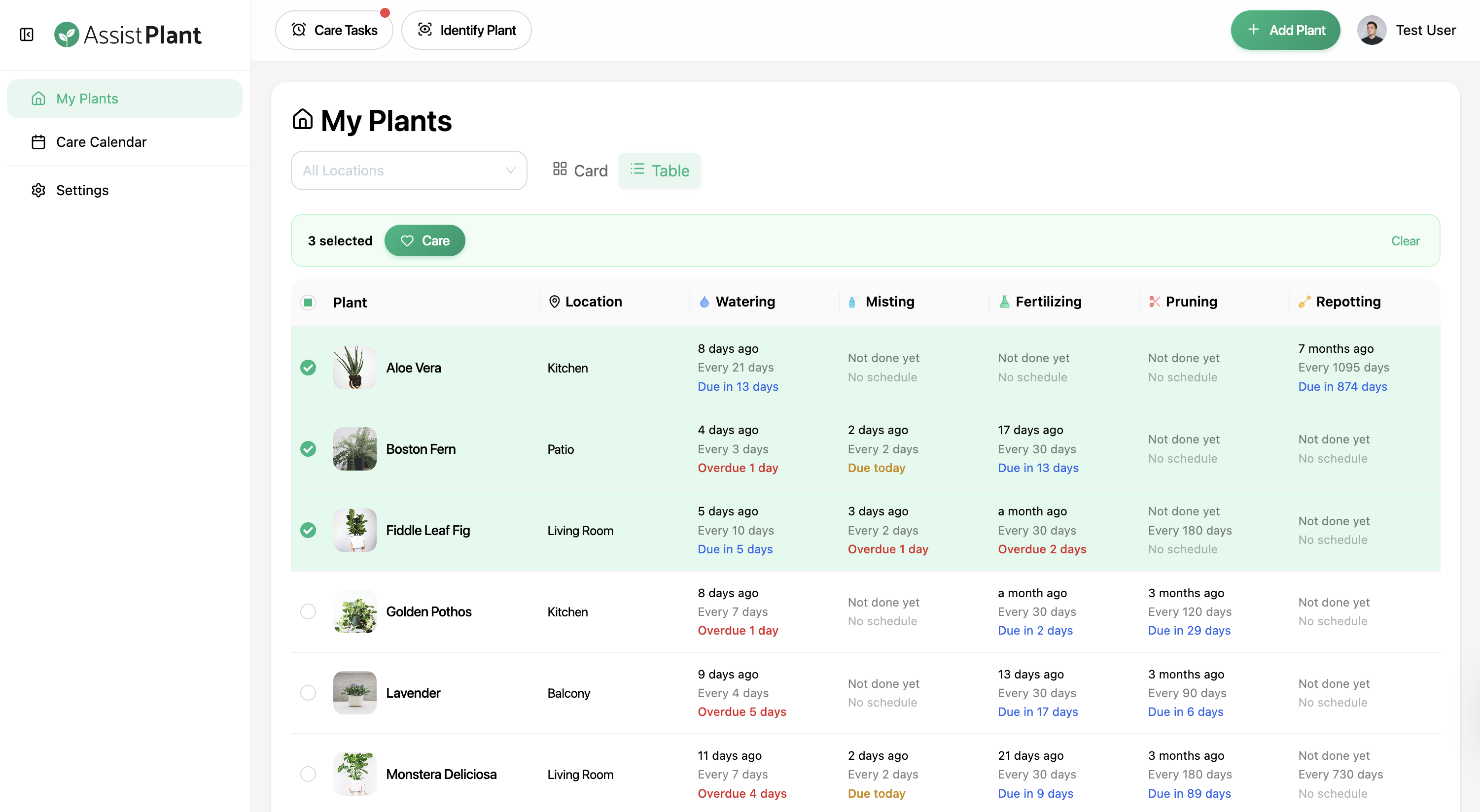Clear the current selection
Image resolution: width=1480 pixels, height=812 pixels.
pos(1405,241)
